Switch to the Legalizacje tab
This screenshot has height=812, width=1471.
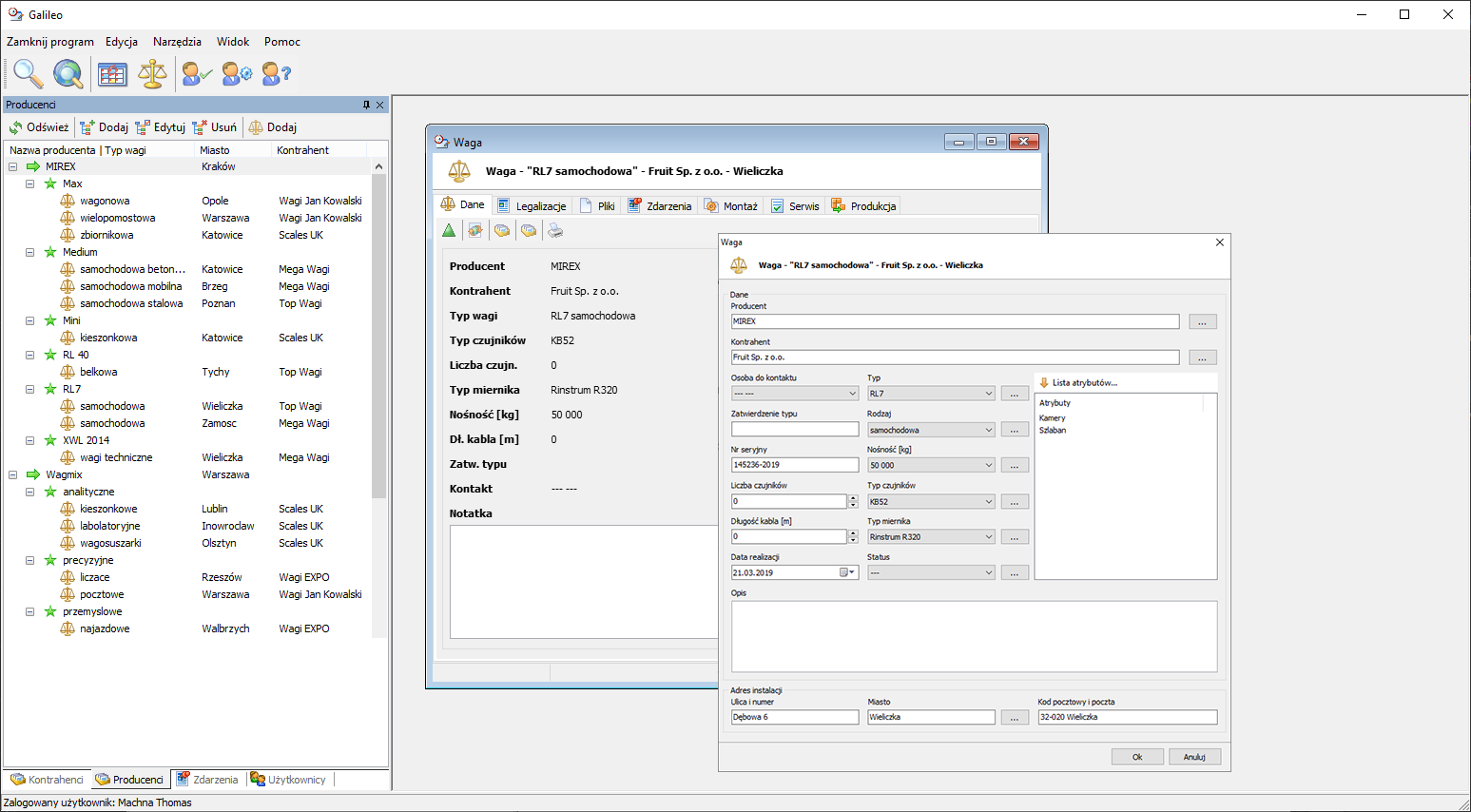click(x=532, y=206)
